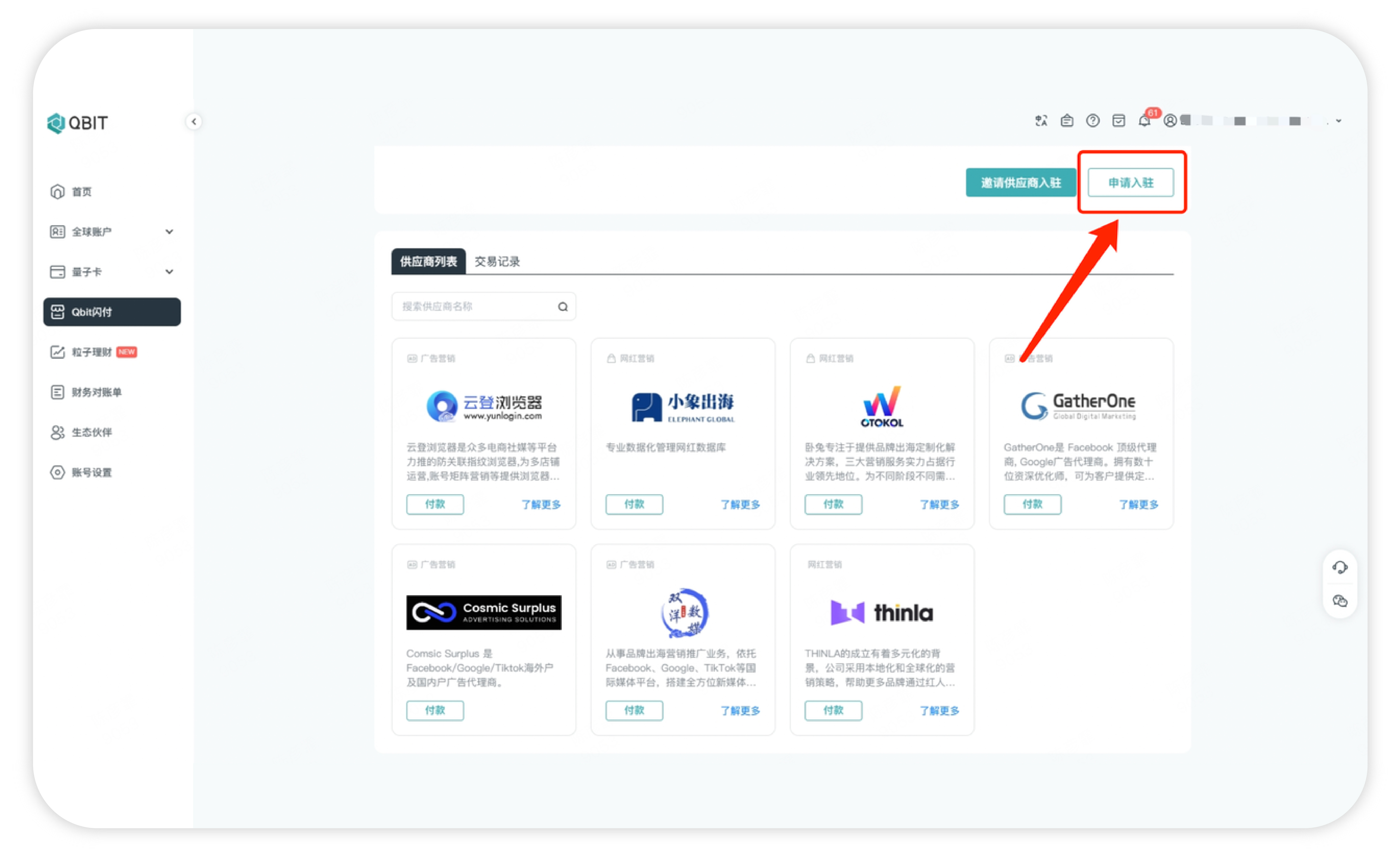
Task: Switch to the 供应商列表 tab
Action: 428,261
